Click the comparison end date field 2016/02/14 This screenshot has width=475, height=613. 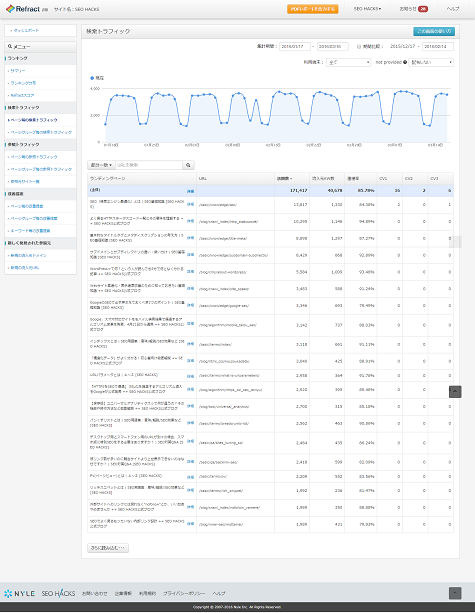[x=438, y=47]
